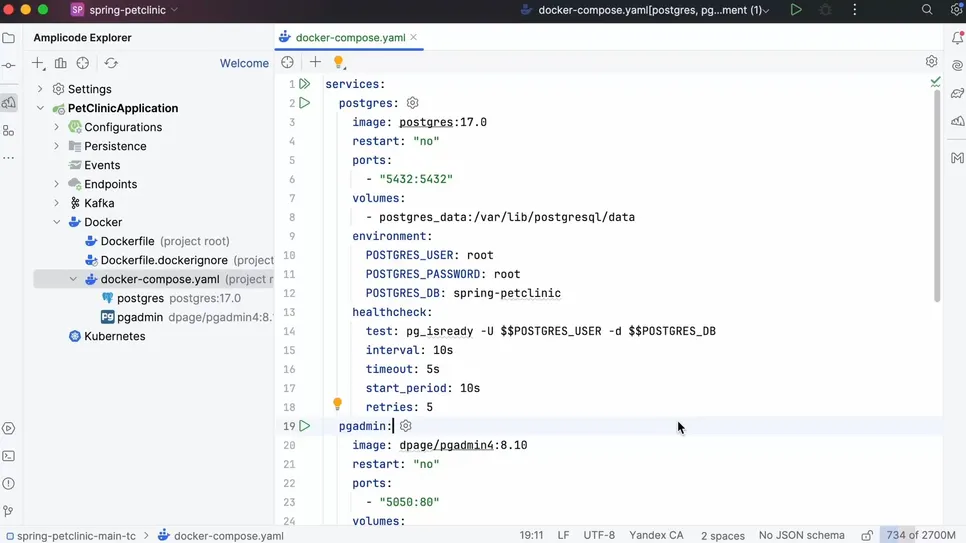
Task: Open the Terminal tool window
Action: coord(9,456)
